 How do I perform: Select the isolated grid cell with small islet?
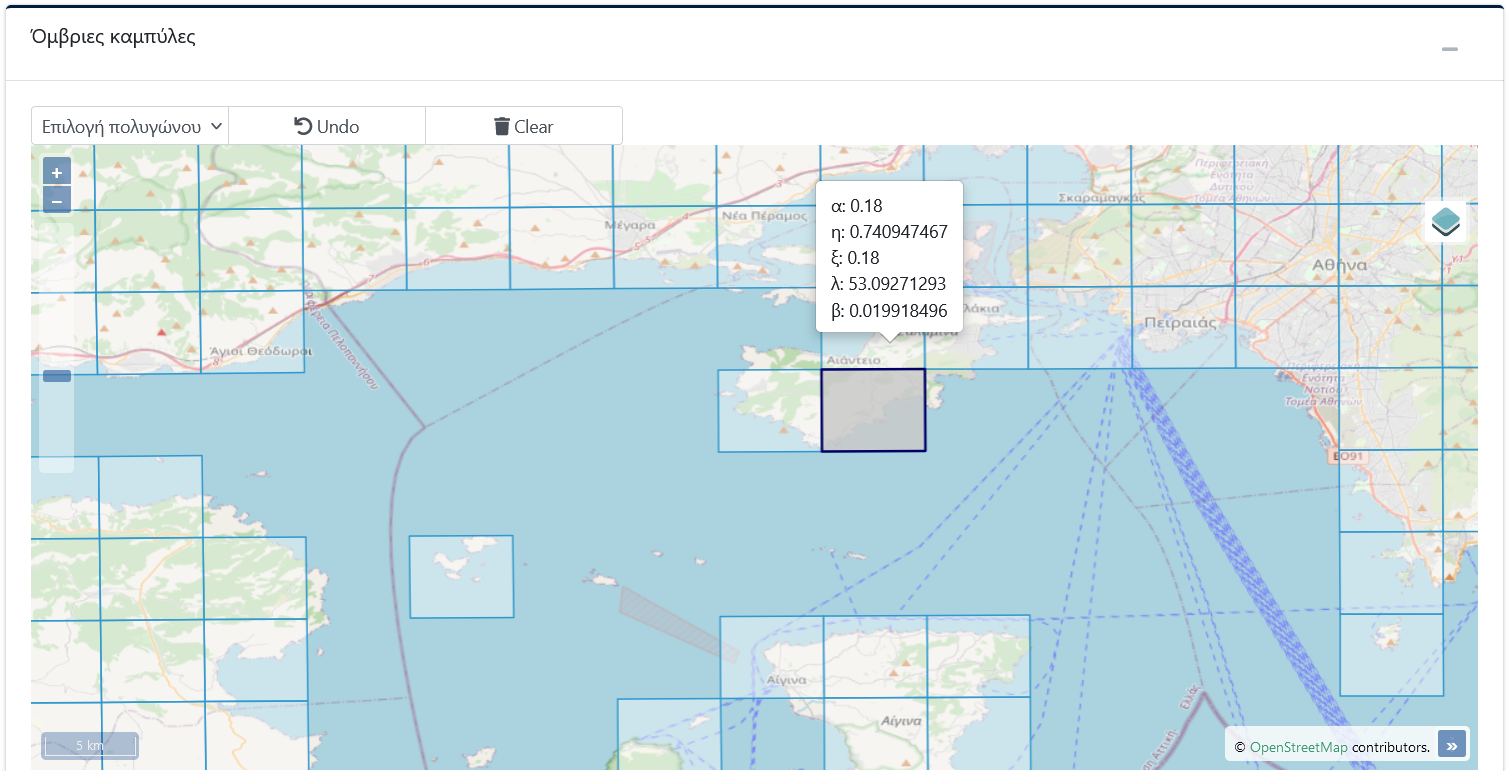coord(461,577)
